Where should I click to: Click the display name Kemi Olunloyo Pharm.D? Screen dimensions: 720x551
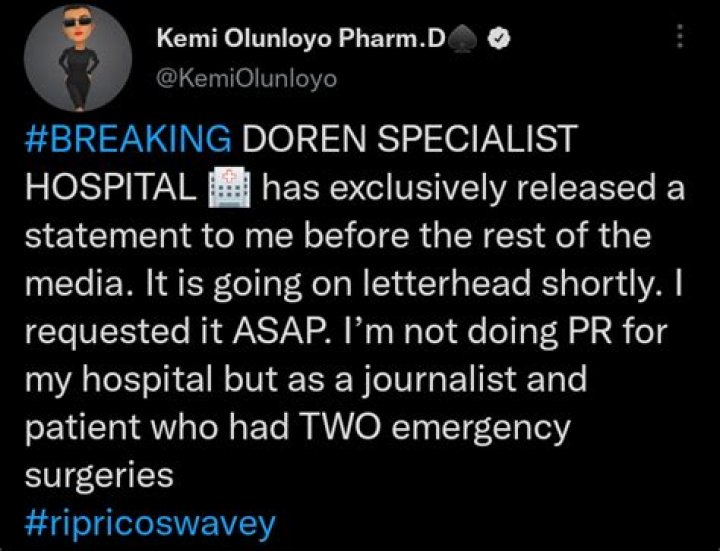coord(301,40)
